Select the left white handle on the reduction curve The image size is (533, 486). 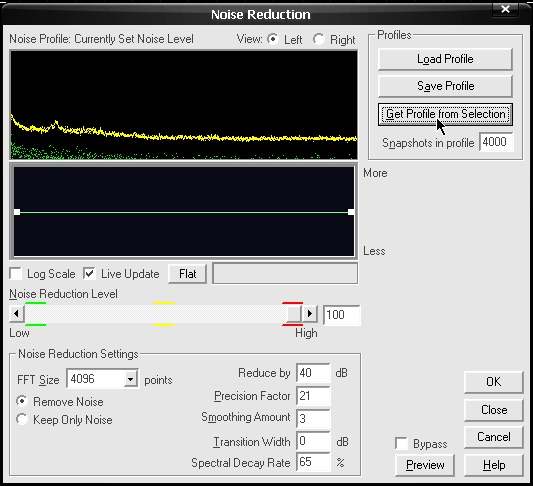click(x=17, y=212)
